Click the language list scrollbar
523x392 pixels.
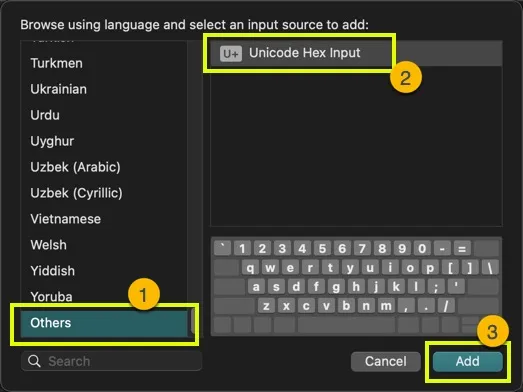click(193, 321)
